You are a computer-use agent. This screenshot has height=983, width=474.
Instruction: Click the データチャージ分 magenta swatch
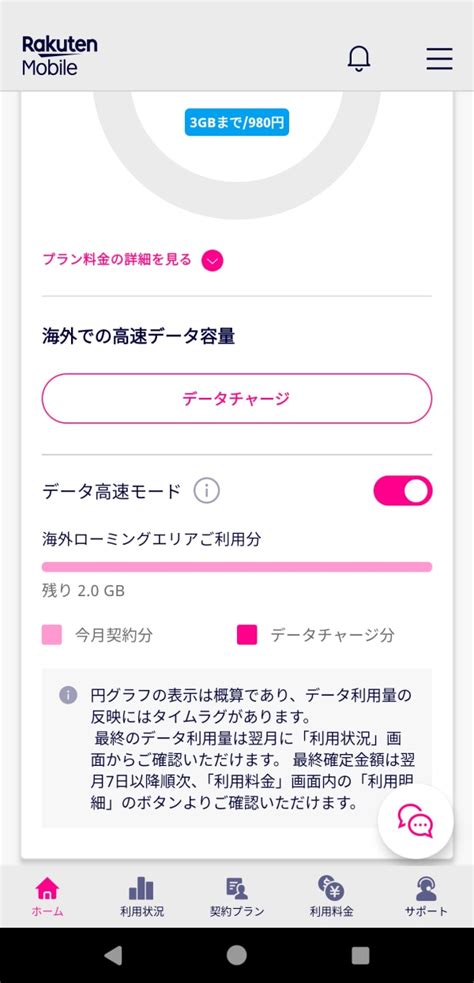(247, 635)
